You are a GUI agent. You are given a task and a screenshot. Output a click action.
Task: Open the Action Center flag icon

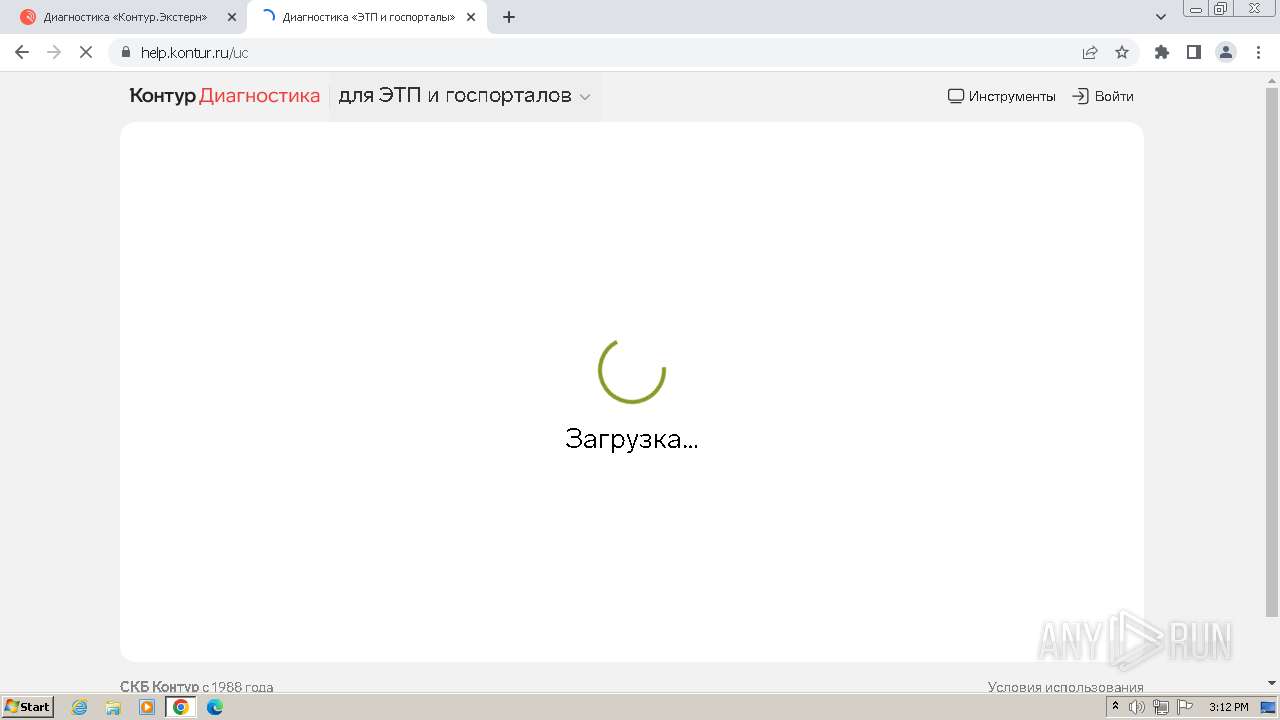pyautogui.click(x=1185, y=707)
